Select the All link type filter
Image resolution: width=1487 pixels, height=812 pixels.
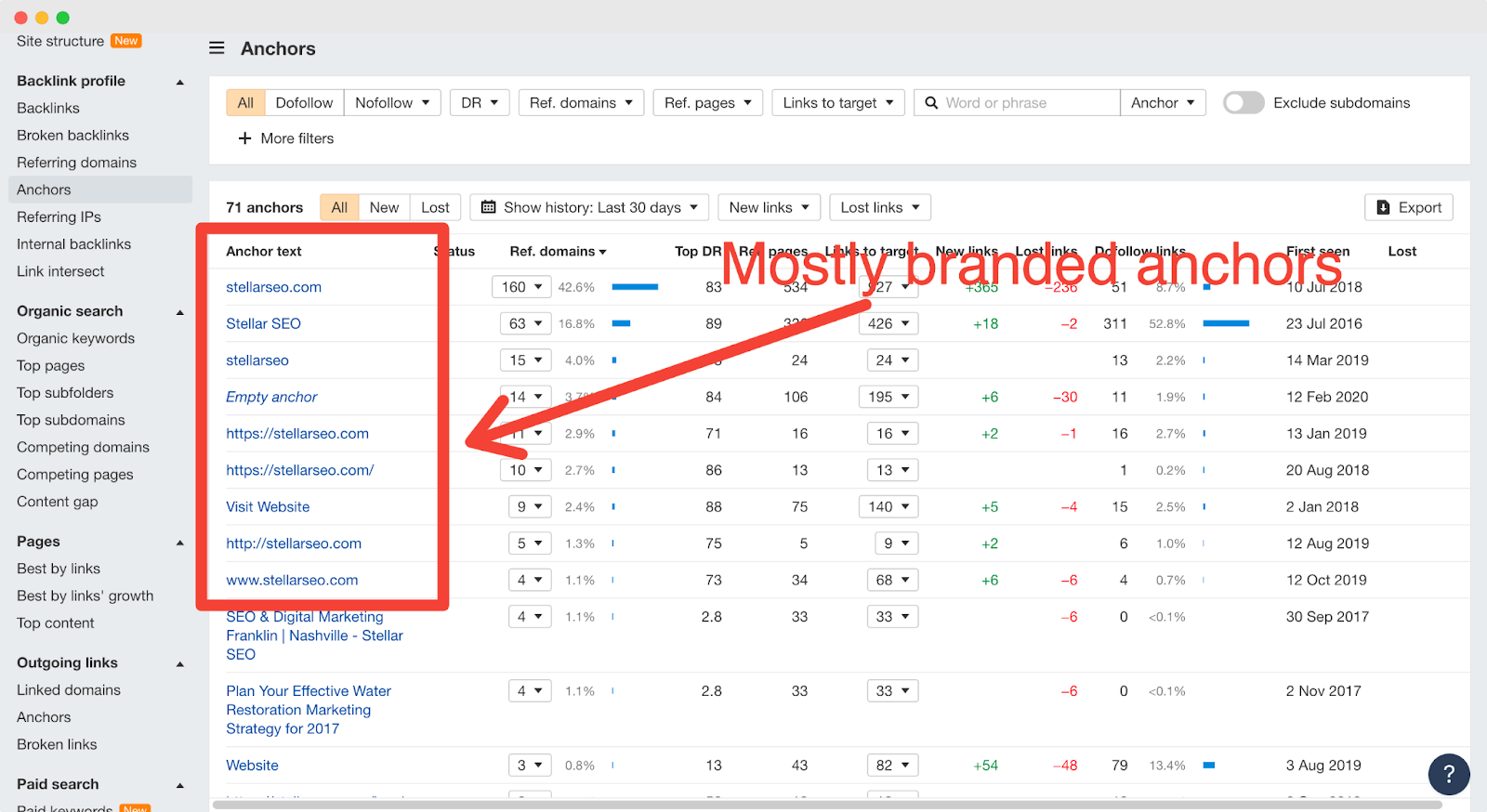[245, 103]
